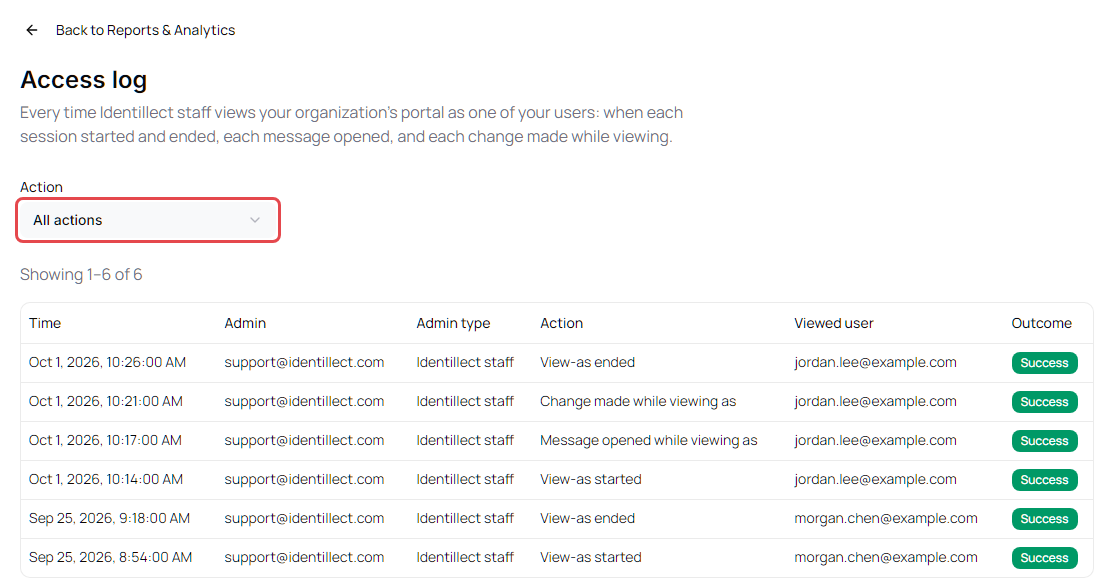Click jordan.lee@example.com in 10:26:00 AM row
The height and width of the screenshot is (588, 1105).
[875, 362]
